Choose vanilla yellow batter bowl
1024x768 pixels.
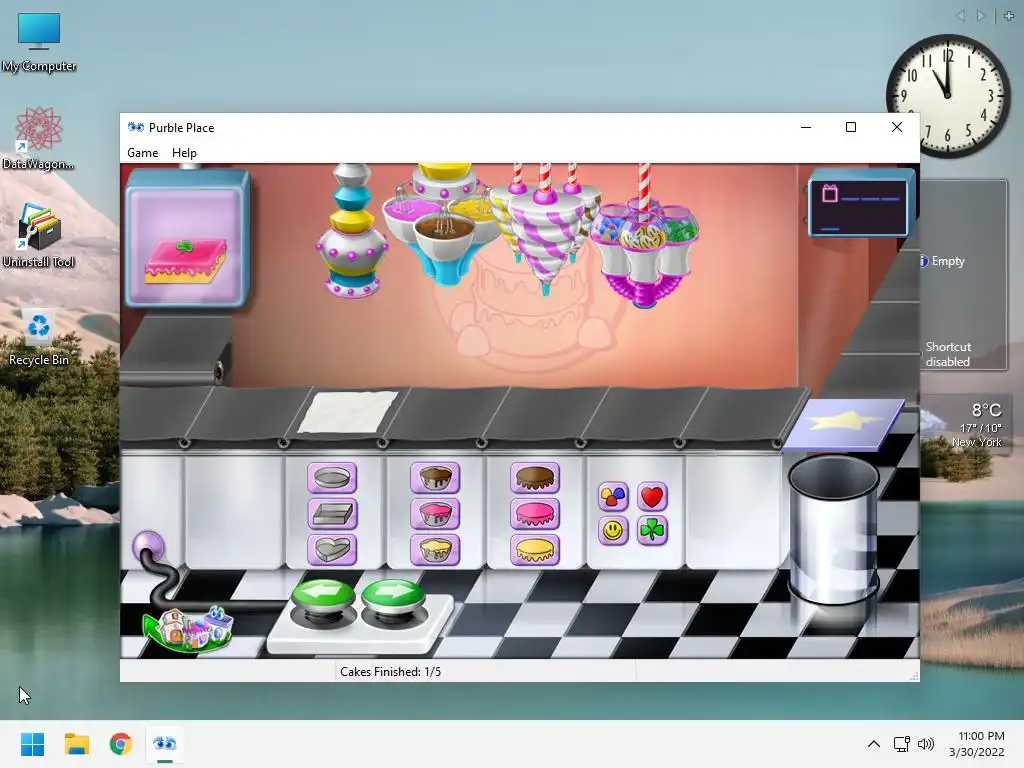pos(436,549)
